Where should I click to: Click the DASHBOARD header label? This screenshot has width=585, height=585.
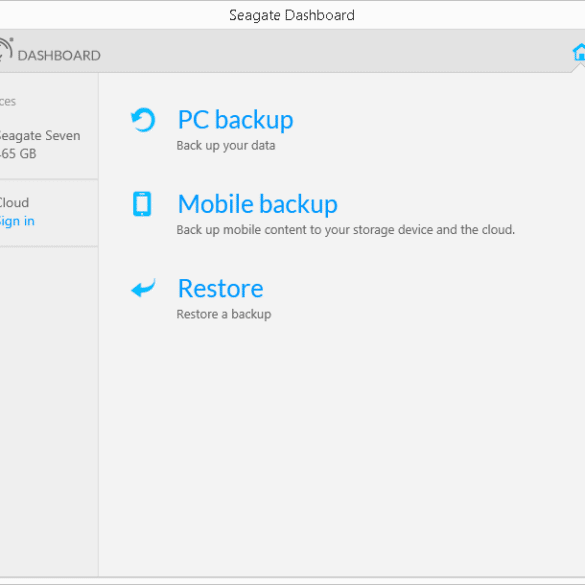[59, 56]
